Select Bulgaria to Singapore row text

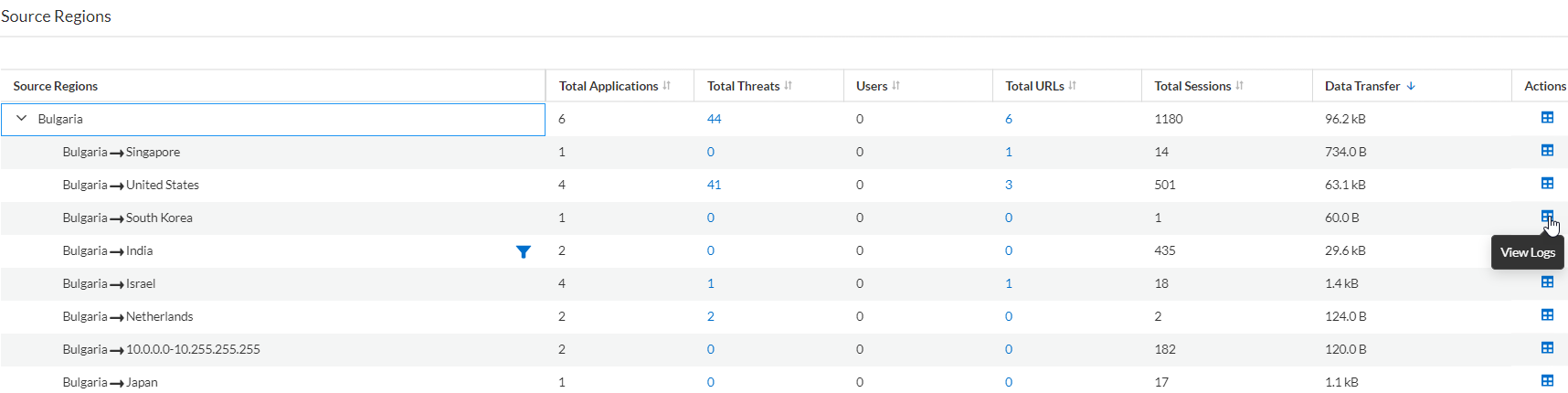pyautogui.click(x=122, y=152)
